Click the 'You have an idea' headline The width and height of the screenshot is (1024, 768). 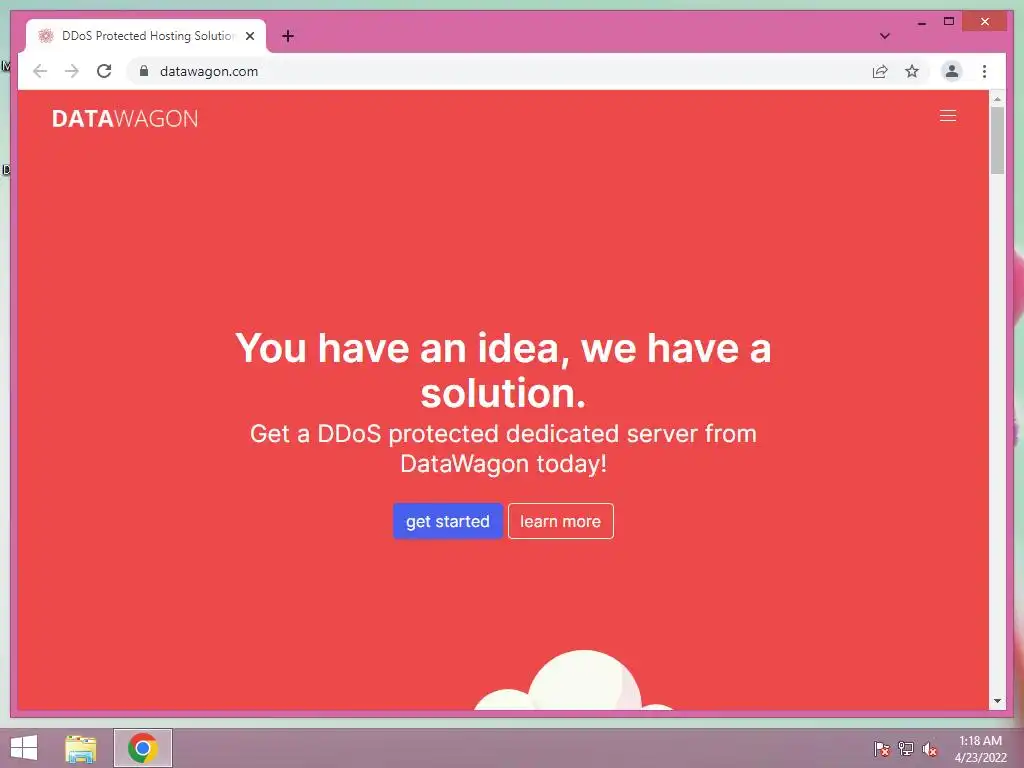tap(504, 370)
